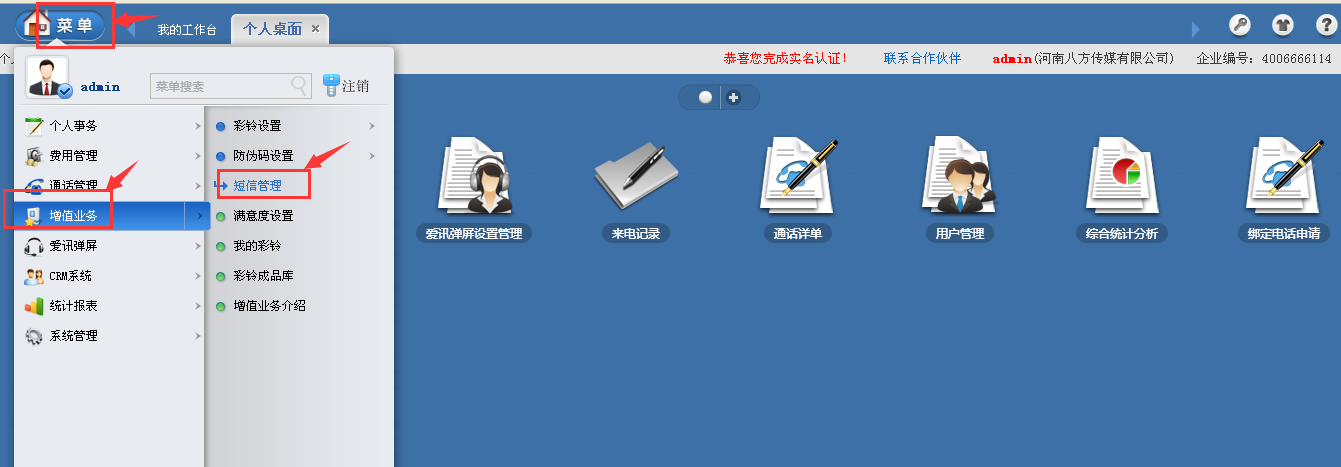Open 爱讯弹屏设置管理 desktop icon
Screen dimensions: 1341x467
474,177
